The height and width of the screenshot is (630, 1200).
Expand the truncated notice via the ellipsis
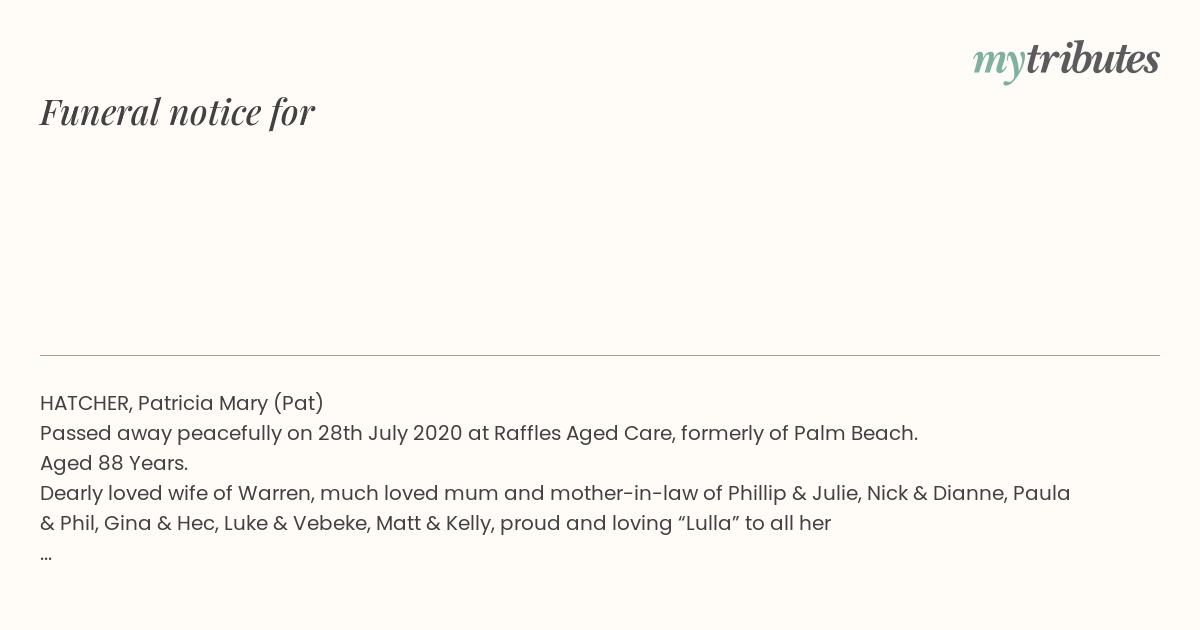[46, 555]
